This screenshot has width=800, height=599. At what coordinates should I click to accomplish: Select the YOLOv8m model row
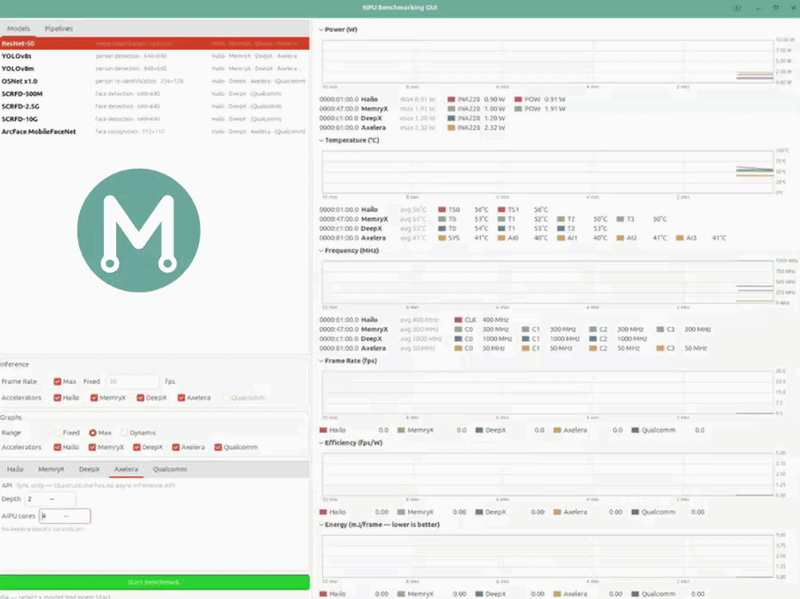point(155,68)
